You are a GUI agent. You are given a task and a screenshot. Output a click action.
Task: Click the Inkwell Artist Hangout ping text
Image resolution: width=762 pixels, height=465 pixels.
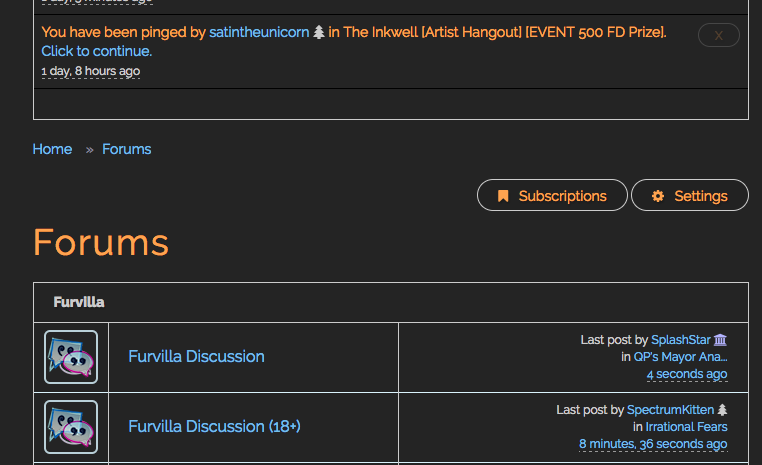coord(497,32)
